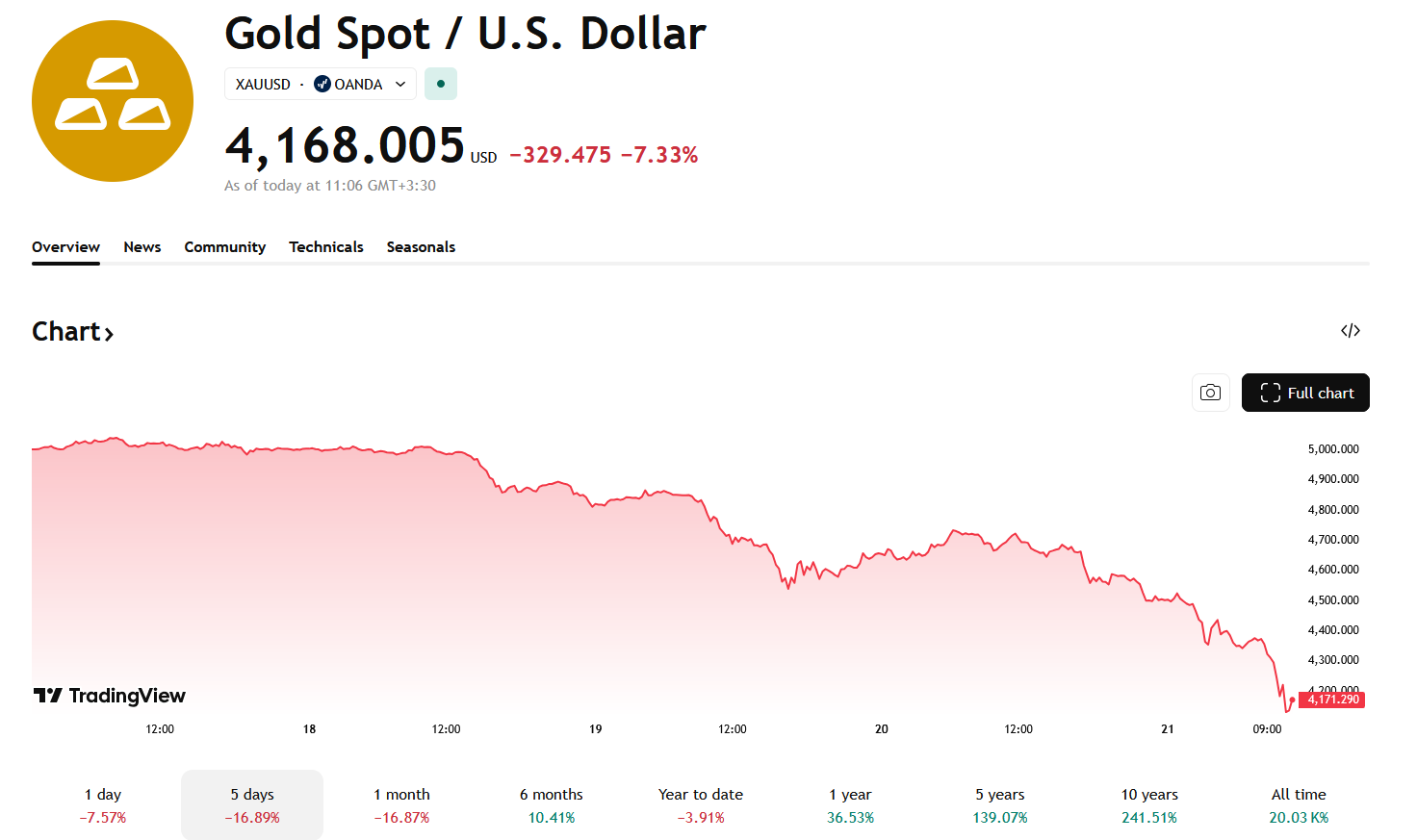1417x840 pixels.
Task: Click the 4,171.290 current price label
Action: (1333, 700)
